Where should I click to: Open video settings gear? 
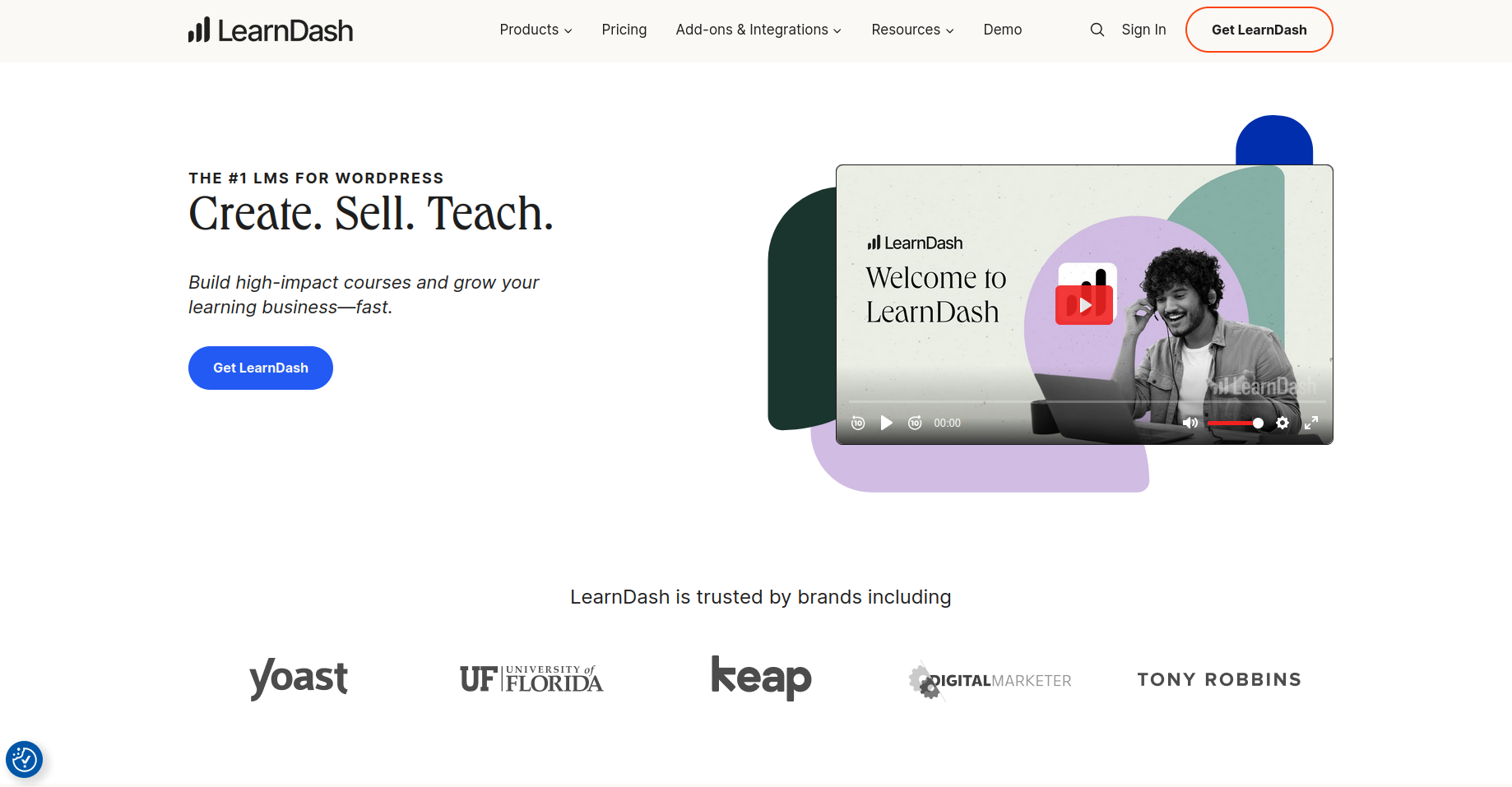click(x=1282, y=423)
